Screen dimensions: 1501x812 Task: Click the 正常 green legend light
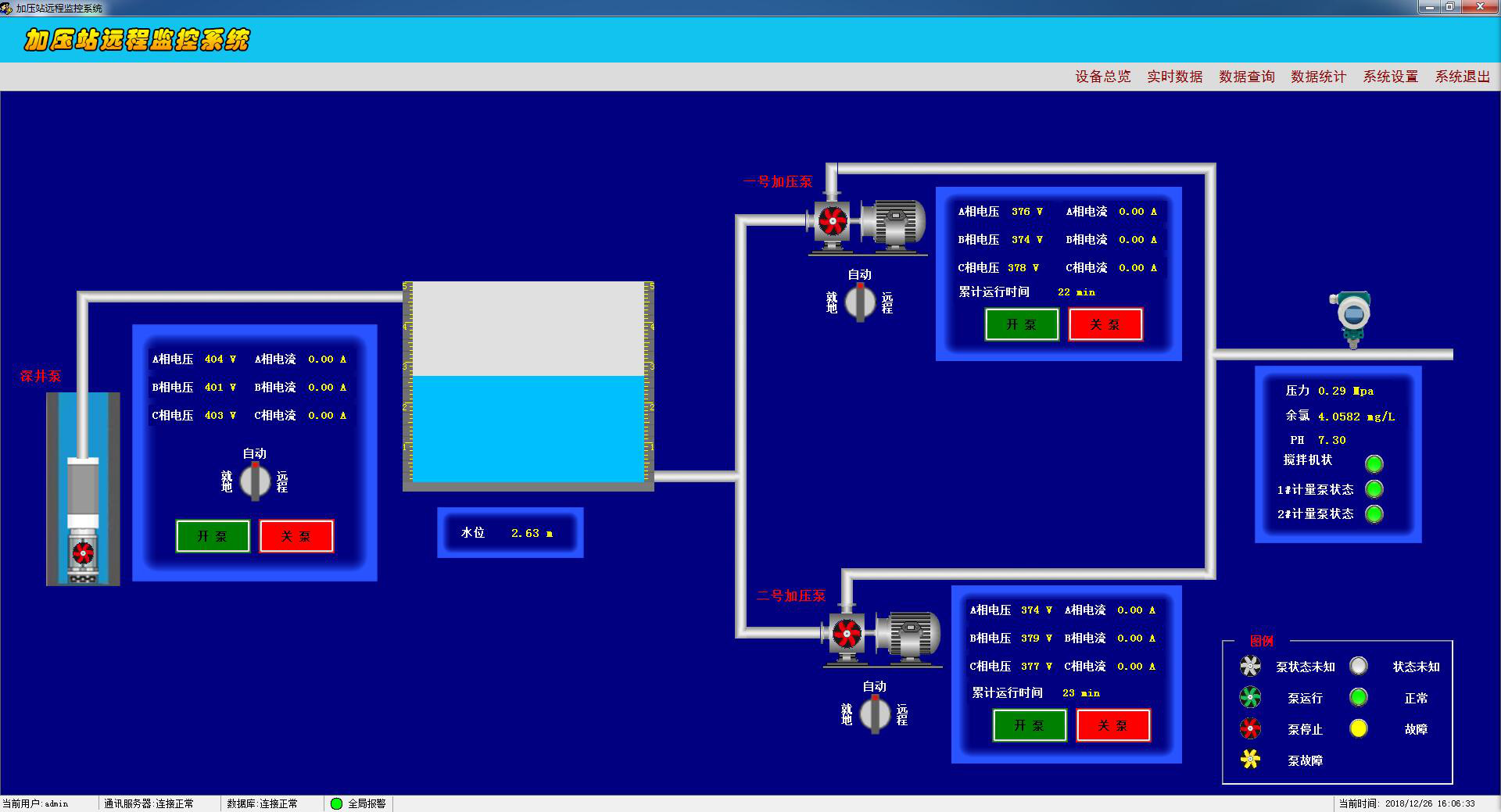point(1359,697)
